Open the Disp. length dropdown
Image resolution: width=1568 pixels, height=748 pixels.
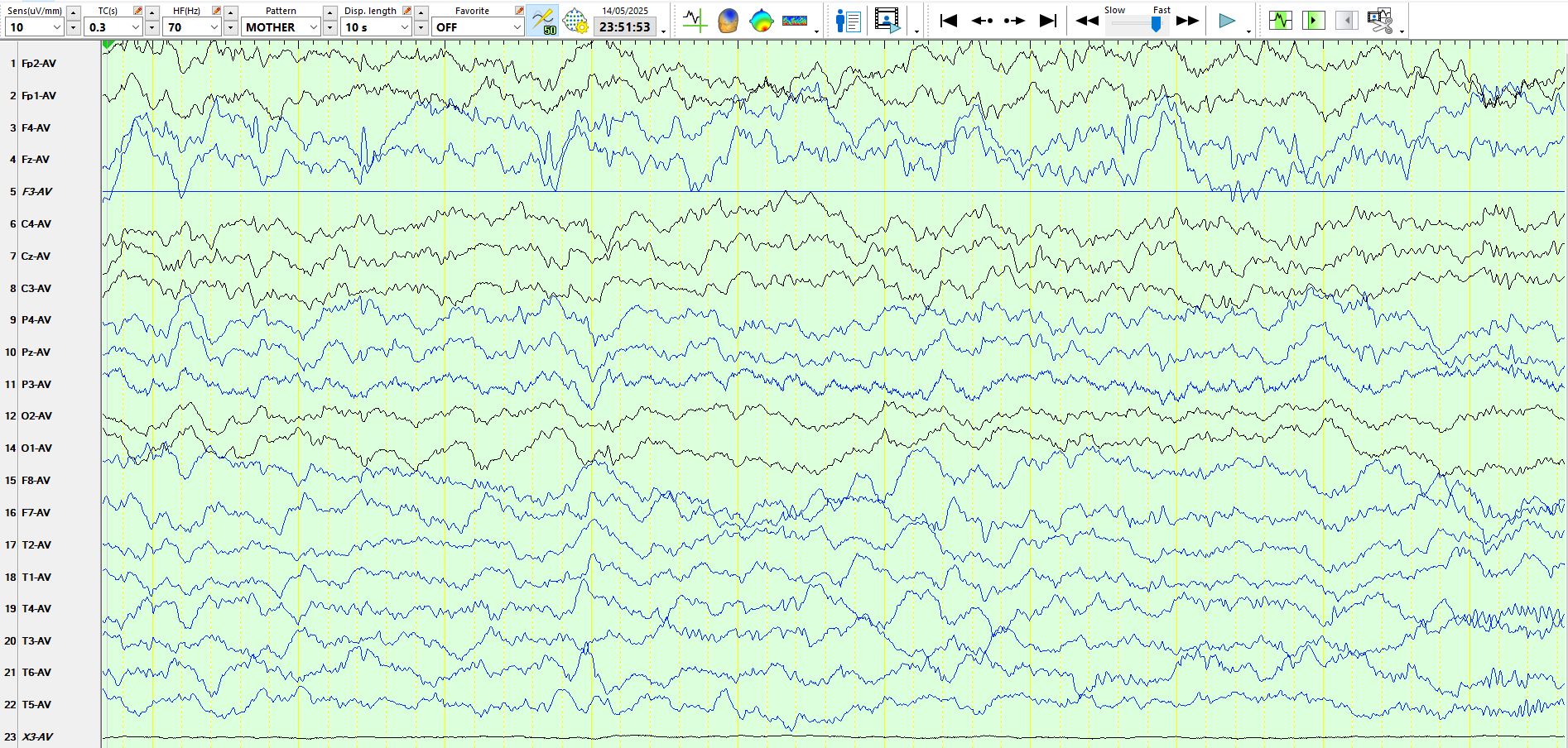pos(377,27)
